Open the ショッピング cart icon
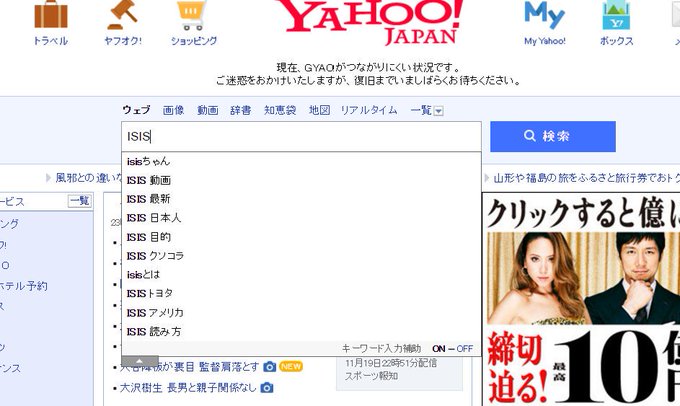The width and height of the screenshot is (680, 406). [x=192, y=15]
